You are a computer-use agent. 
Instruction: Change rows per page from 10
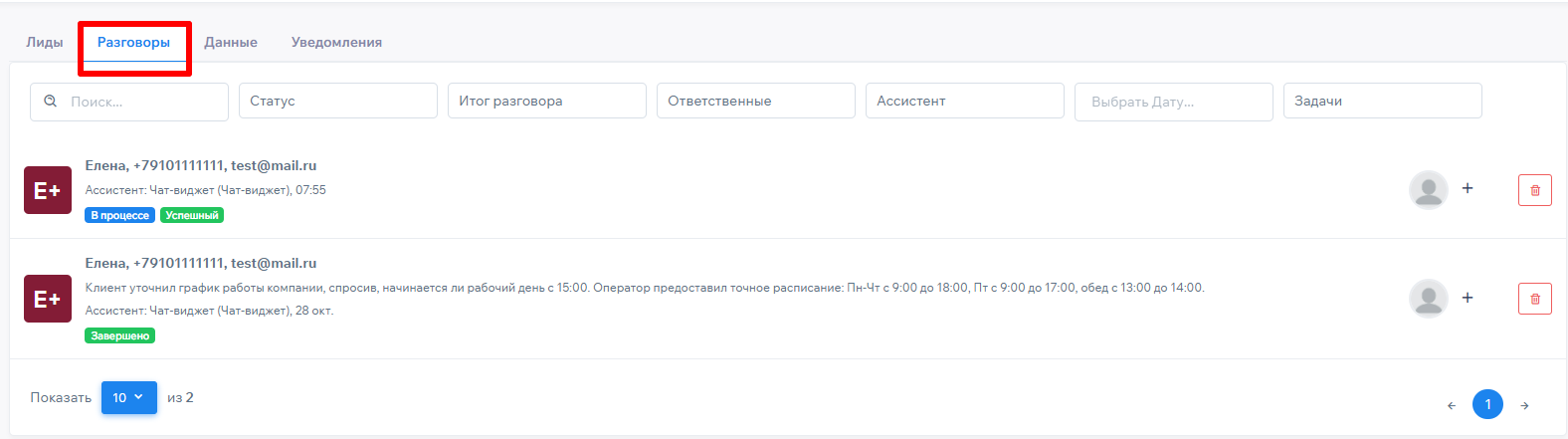click(x=128, y=397)
